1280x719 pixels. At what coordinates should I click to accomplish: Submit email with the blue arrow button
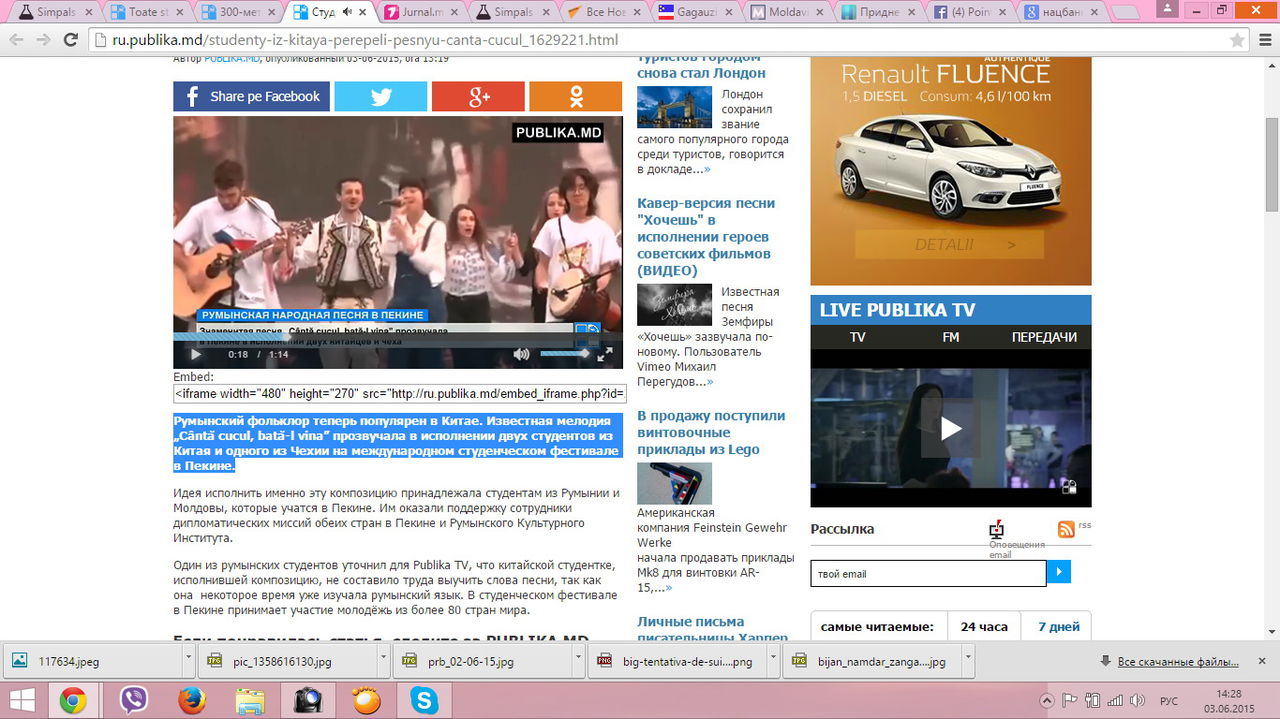click(x=1059, y=573)
